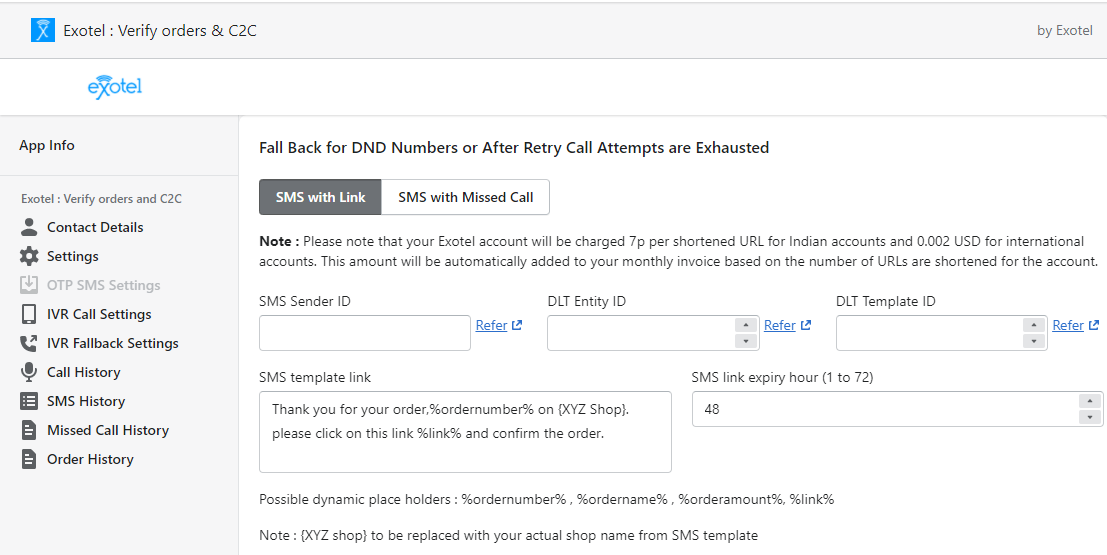Open the Refer link for SMS Sender ID
The height and width of the screenshot is (555, 1107).
491,325
